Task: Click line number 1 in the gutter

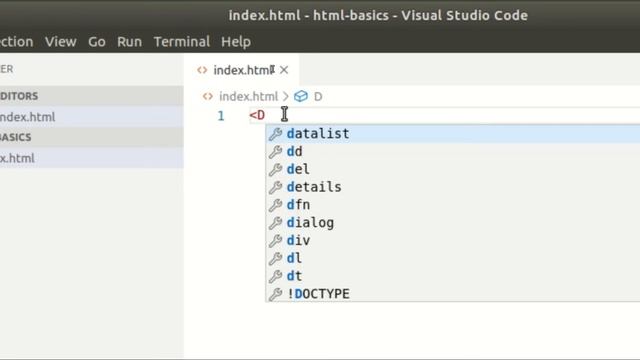Action: coord(221,116)
